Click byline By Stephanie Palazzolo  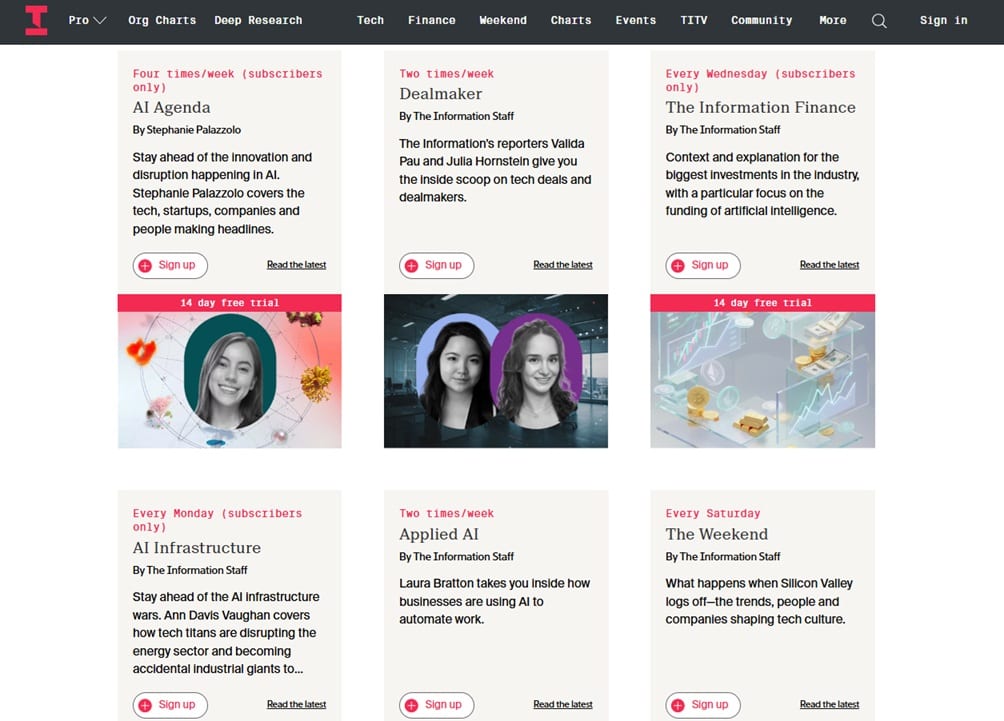click(x=186, y=130)
